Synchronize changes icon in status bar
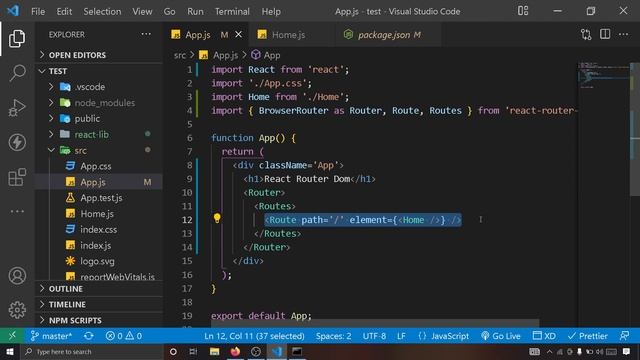Viewport: 640px width, 360px height. [x=89, y=336]
